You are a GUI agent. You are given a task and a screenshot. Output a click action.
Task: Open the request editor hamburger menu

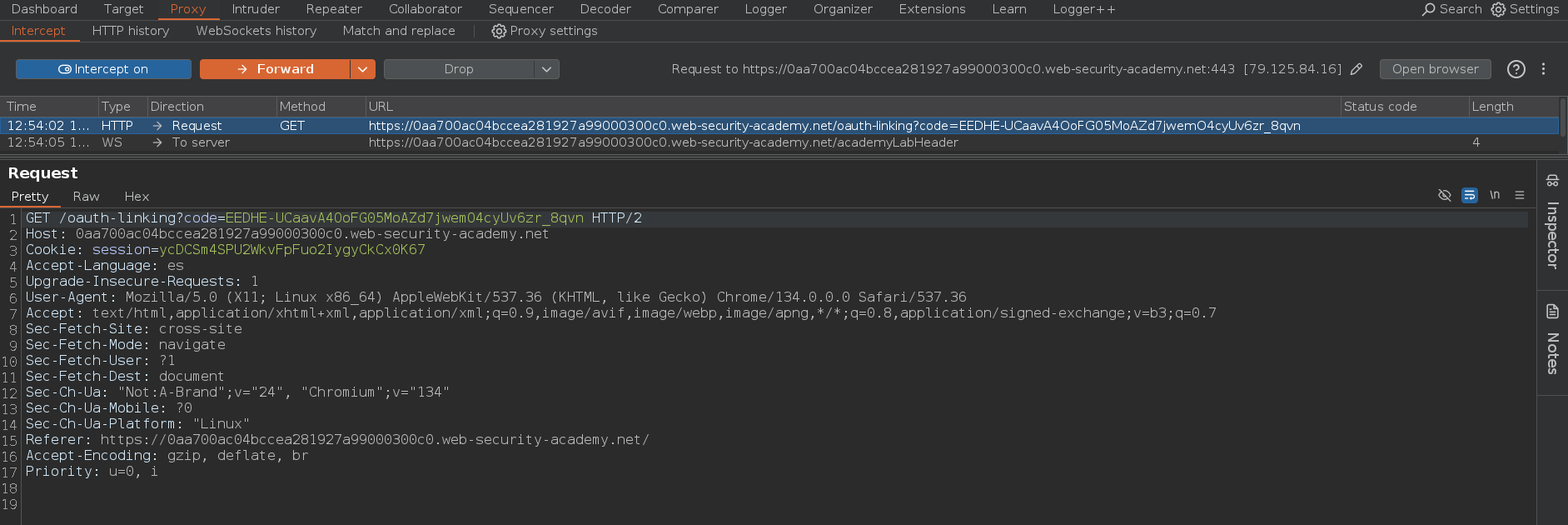(1520, 195)
